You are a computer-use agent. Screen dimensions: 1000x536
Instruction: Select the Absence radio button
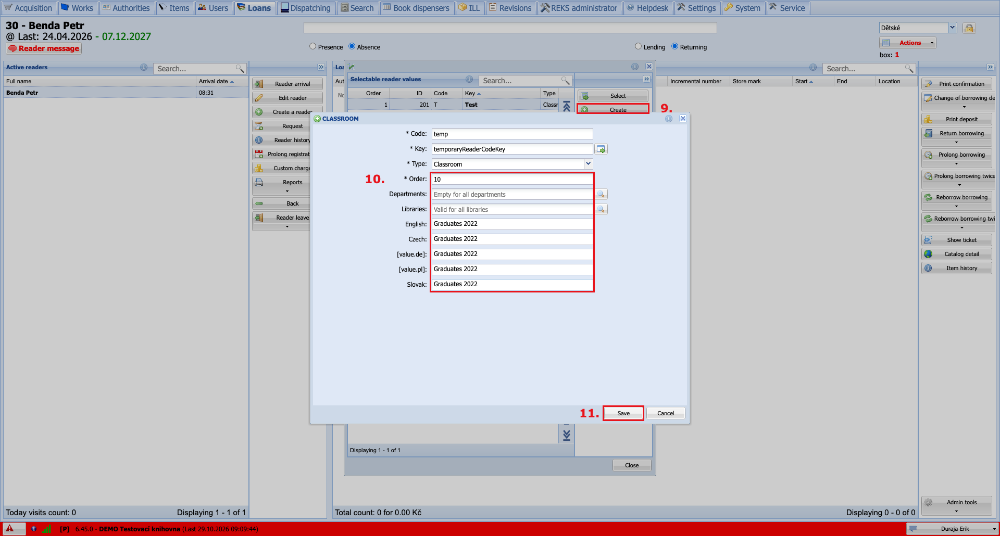click(x=351, y=47)
